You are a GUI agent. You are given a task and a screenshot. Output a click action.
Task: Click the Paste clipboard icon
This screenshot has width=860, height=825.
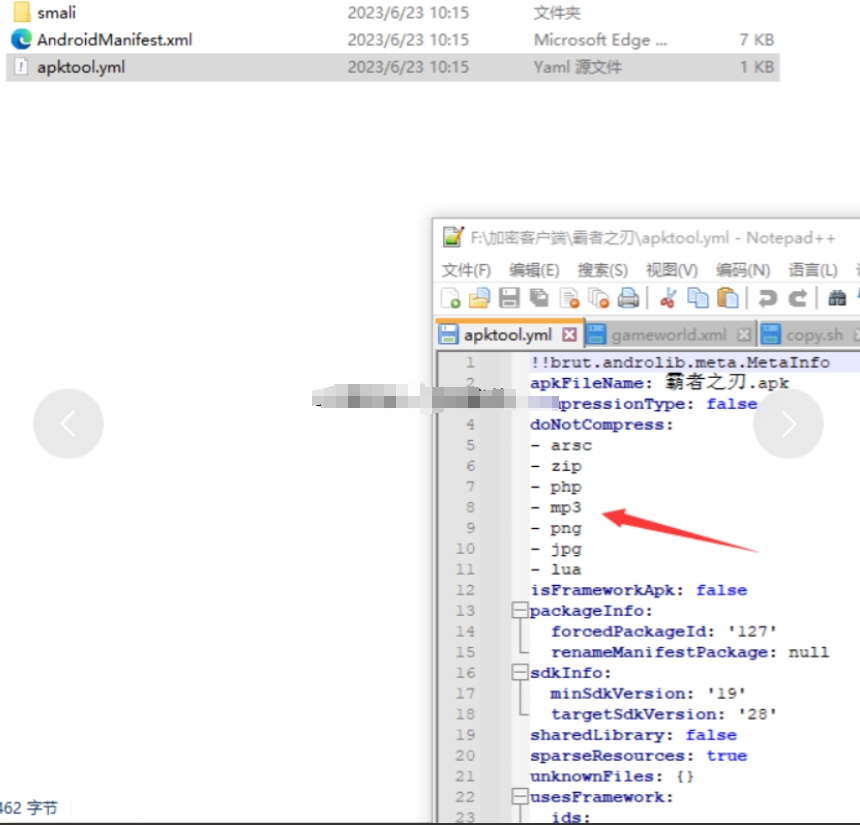click(x=728, y=298)
